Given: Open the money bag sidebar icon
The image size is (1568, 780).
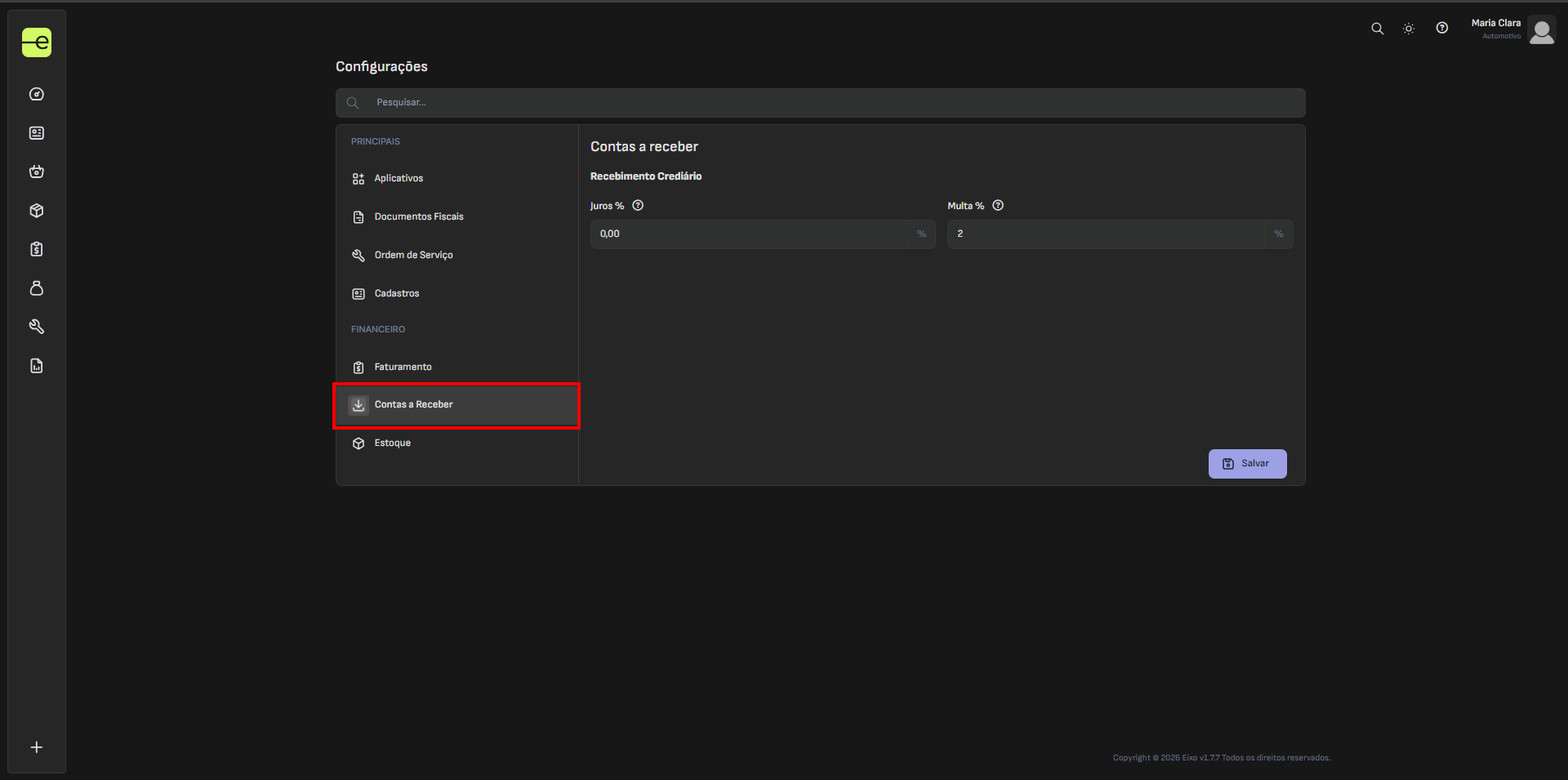Looking at the screenshot, I should pos(37,288).
